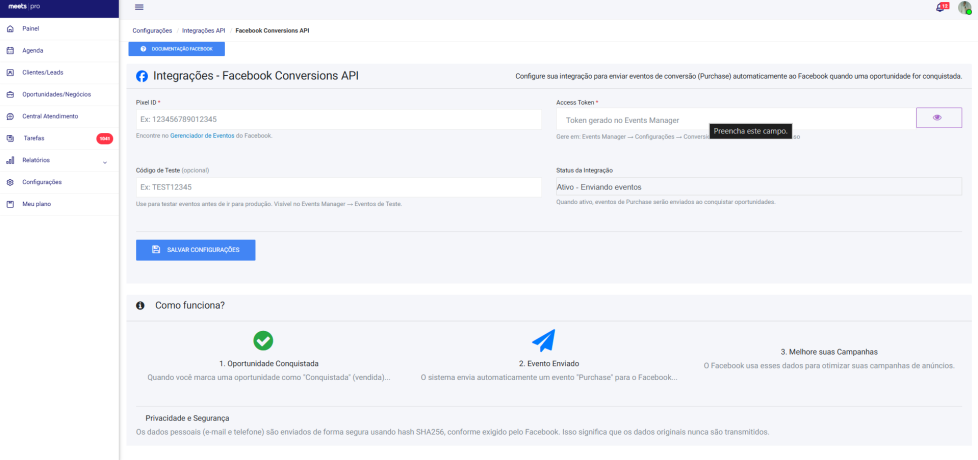Toggle Access Token visibility eye button
Viewport: 978px width, 460px height.
938,118
